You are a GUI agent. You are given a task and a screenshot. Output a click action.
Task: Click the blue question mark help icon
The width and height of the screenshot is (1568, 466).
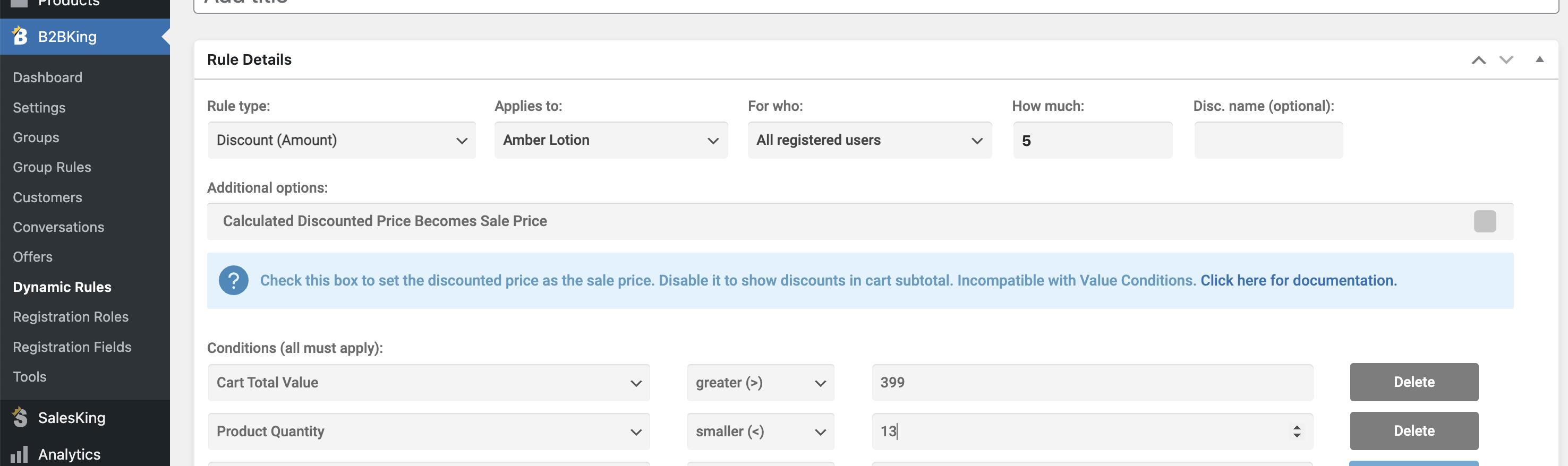(x=233, y=280)
